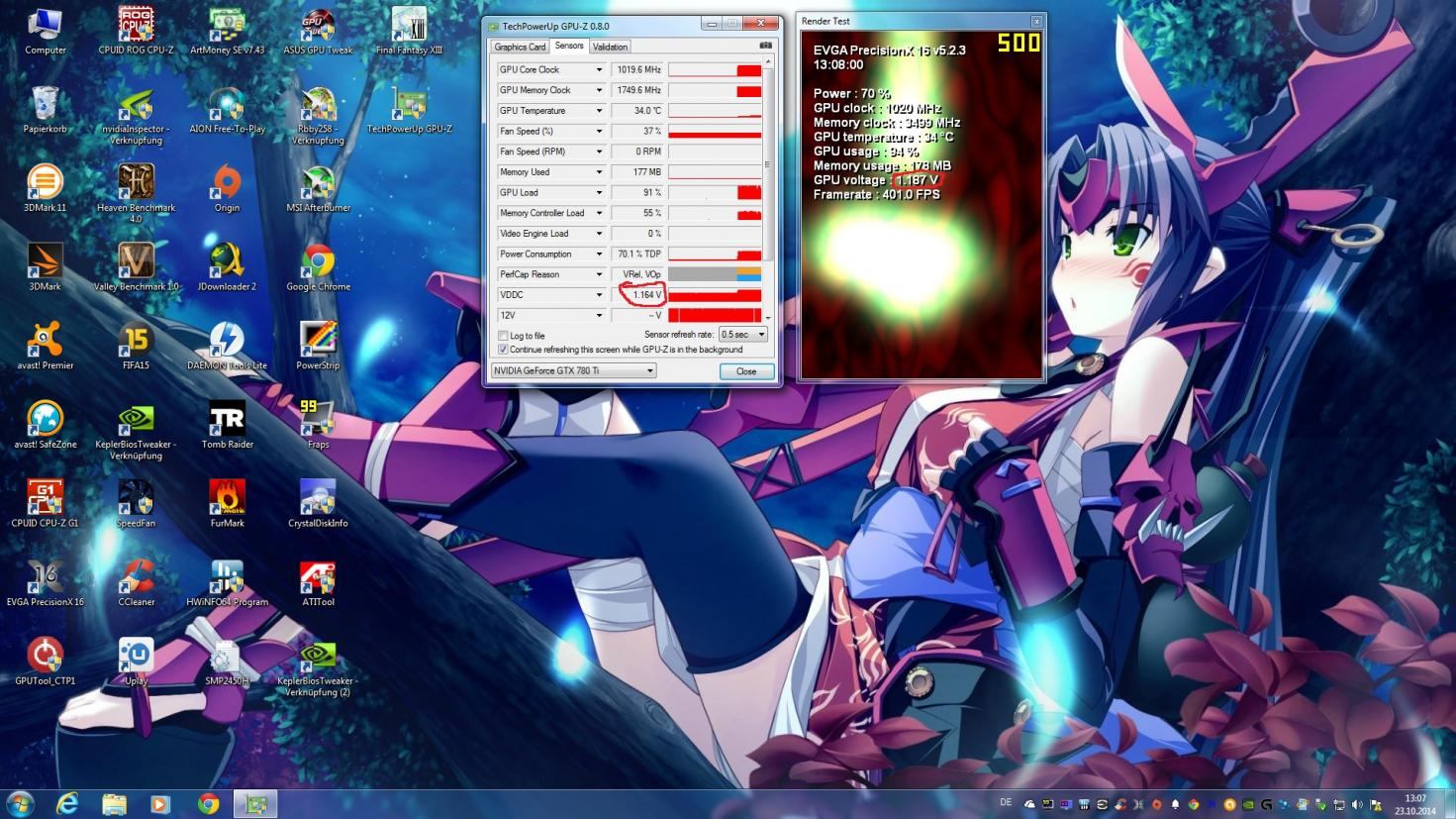
Task: Open Windows Start menu
Action: coord(20,803)
